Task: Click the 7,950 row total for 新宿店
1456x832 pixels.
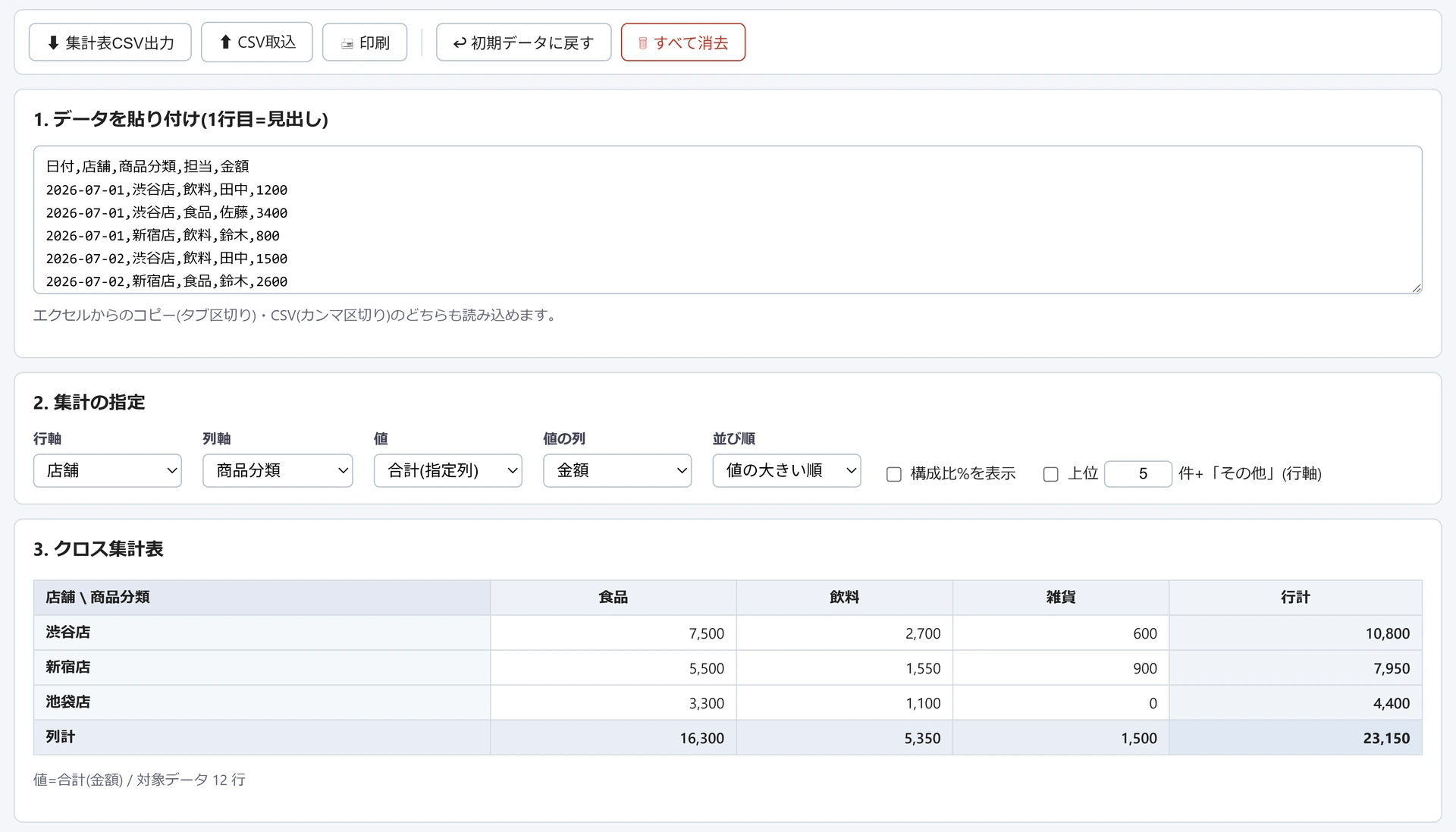Action: click(1296, 667)
